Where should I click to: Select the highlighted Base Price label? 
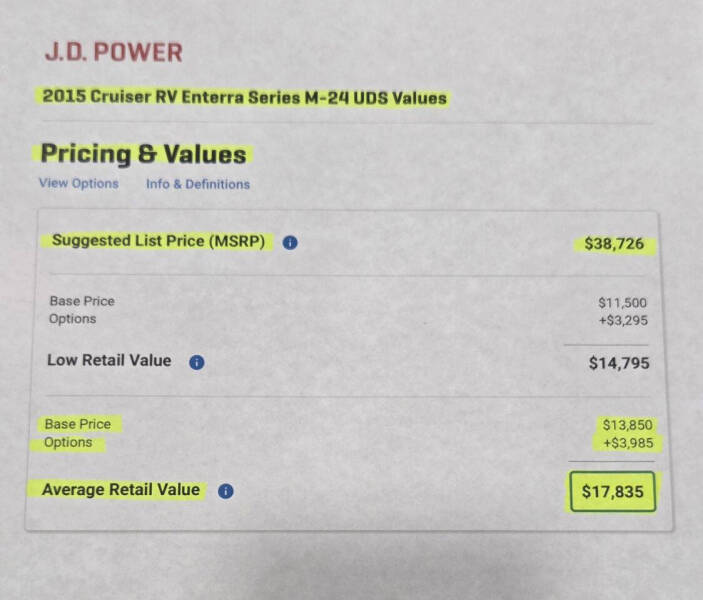(x=78, y=424)
